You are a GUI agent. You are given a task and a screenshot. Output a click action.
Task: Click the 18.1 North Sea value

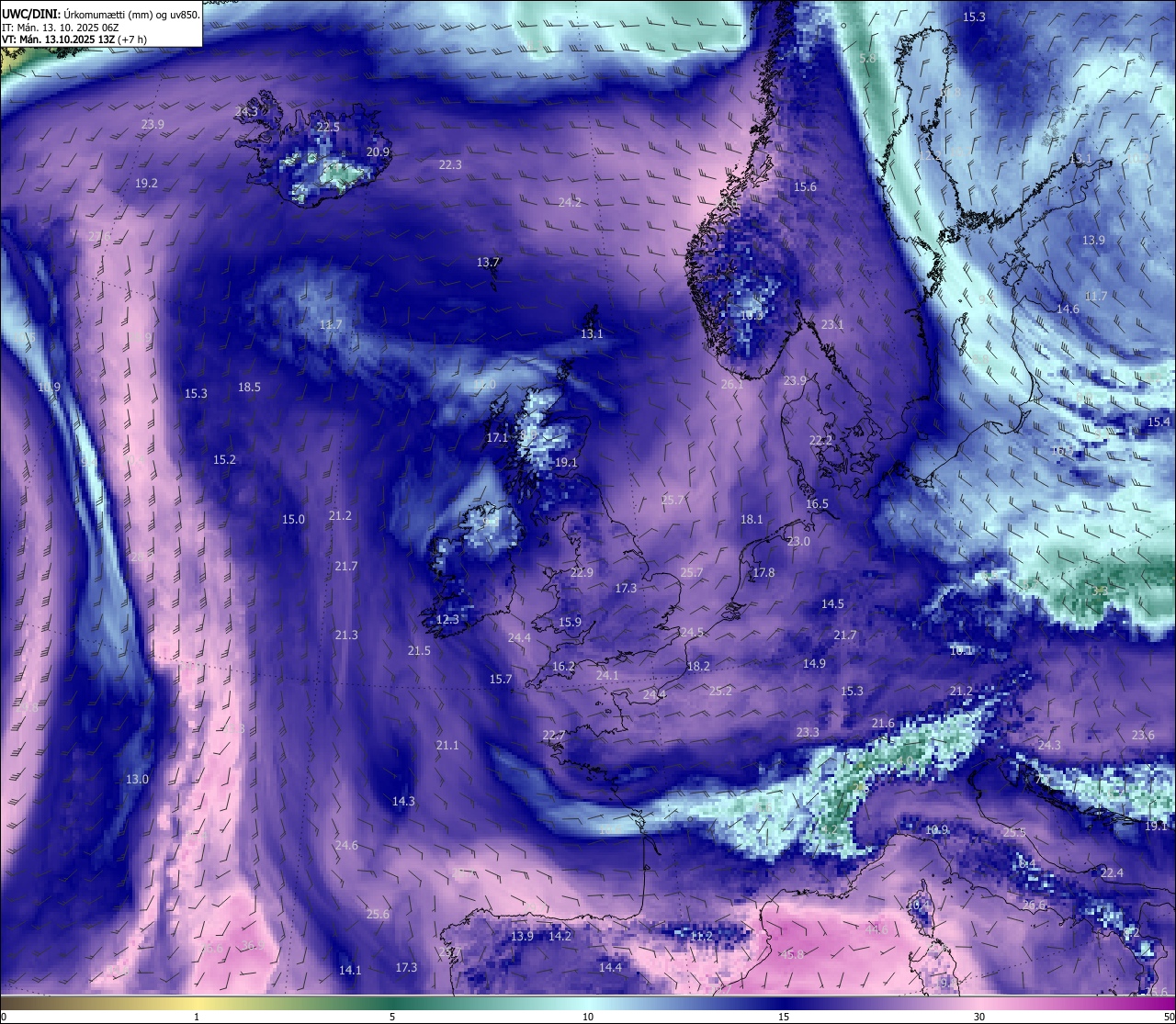tap(752, 519)
